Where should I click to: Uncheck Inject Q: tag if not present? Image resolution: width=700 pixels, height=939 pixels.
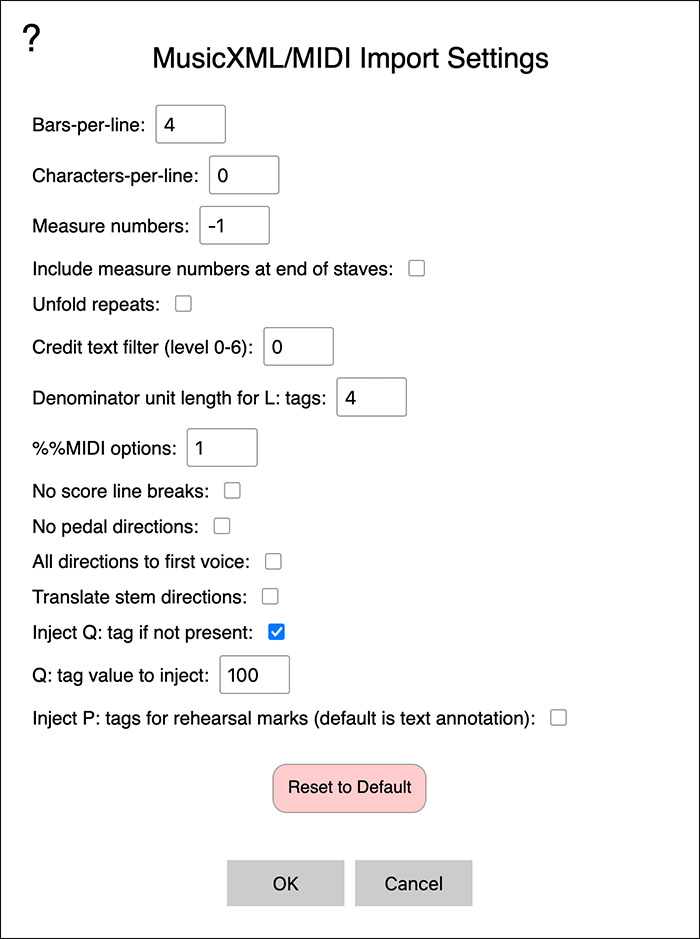pos(276,632)
